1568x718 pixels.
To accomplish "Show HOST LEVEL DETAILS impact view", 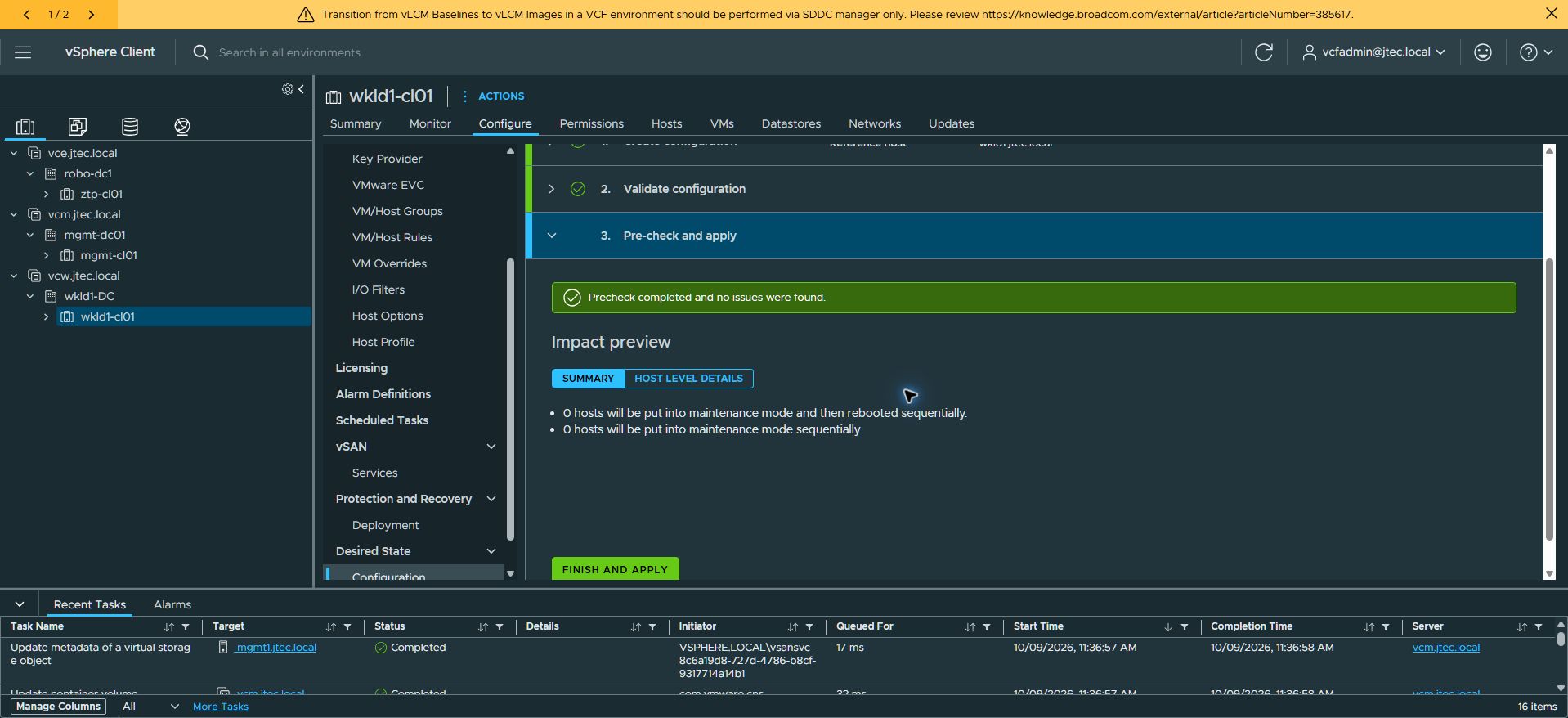I will click(x=688, y=379).
